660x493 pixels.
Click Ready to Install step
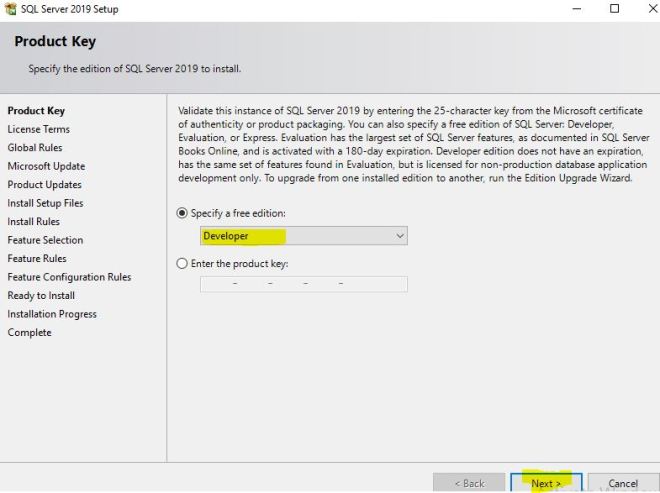coord(41,295)
